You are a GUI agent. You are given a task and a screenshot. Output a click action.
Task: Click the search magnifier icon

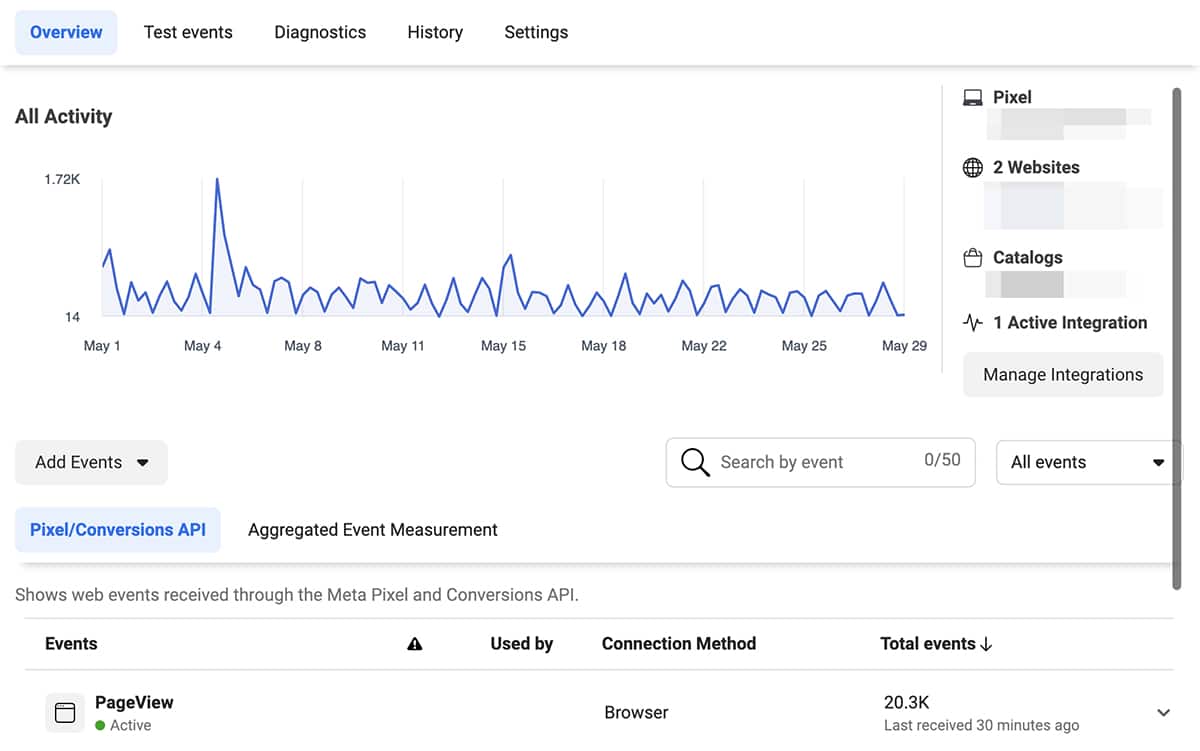695,462
